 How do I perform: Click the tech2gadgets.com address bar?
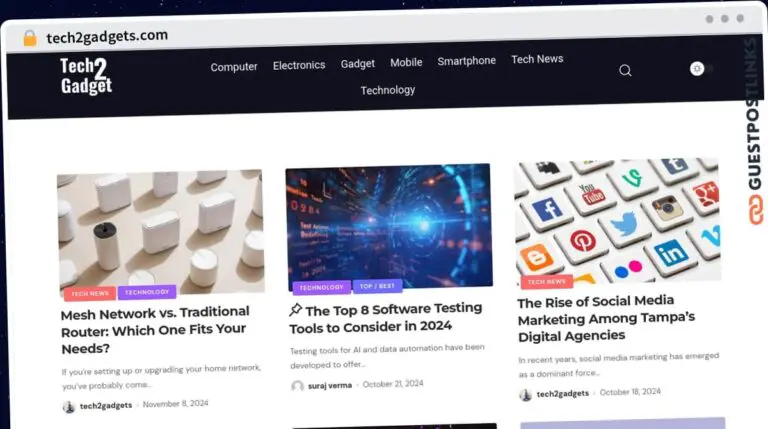(x=107, y=36)
